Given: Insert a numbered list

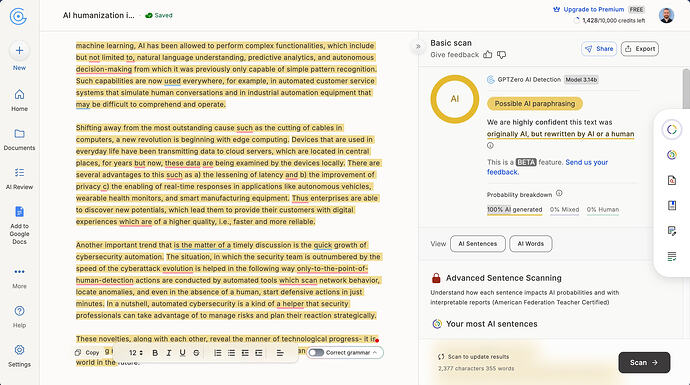Looking at the screenshot, I should coord(217,353).
